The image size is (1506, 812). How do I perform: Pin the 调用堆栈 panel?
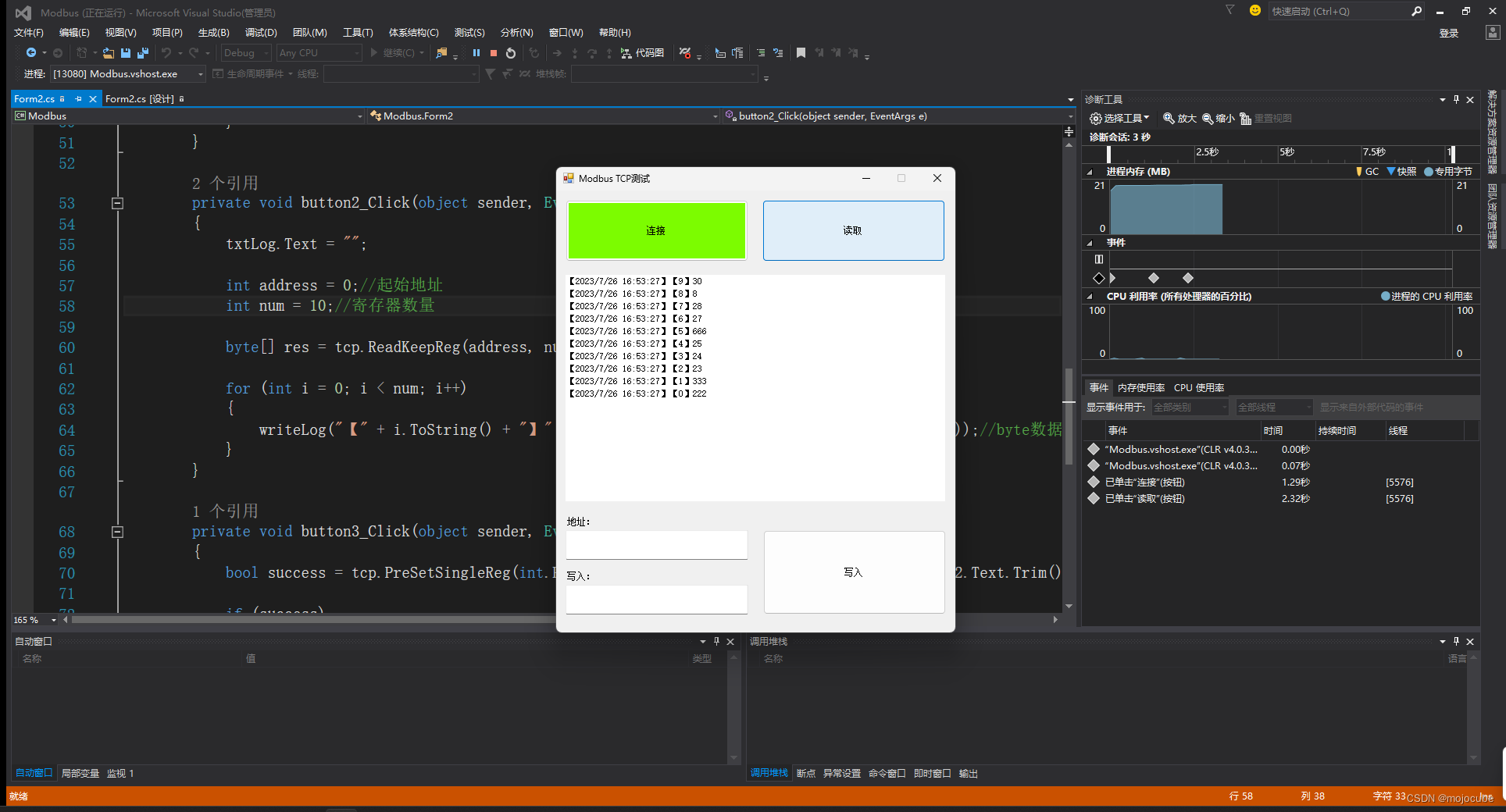(x=1457, y=641)
